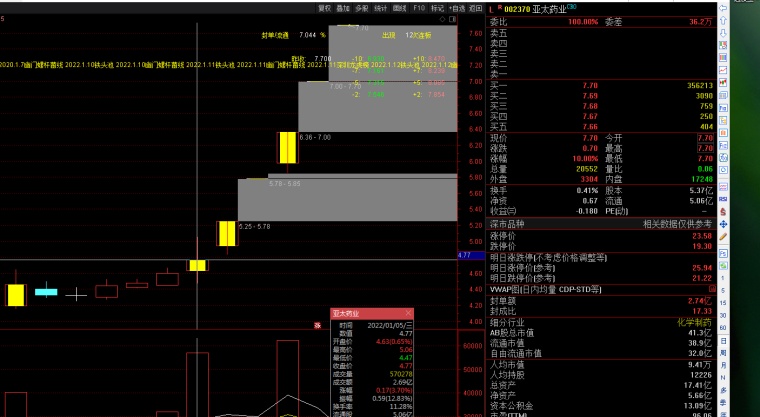Click the down arrow in right sidebar
760x417 pixels.
[x=723, y=33]
